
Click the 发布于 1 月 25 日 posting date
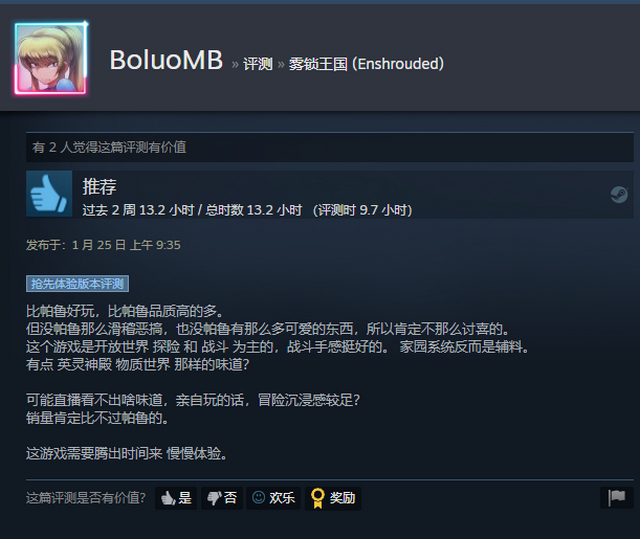103,245
